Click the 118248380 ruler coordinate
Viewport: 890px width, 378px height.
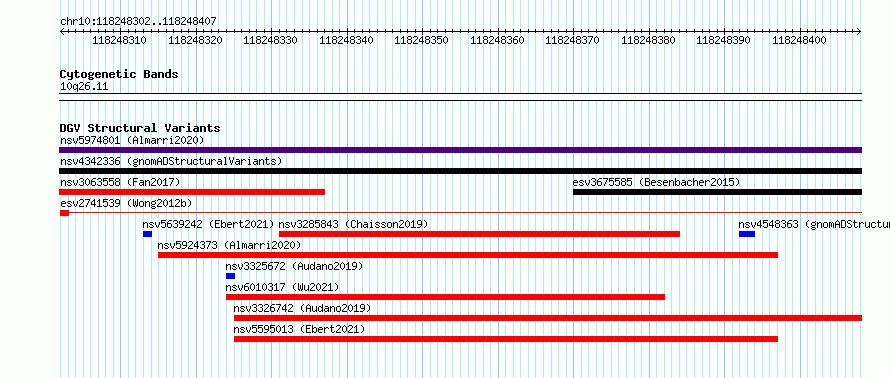click(648, 40)
